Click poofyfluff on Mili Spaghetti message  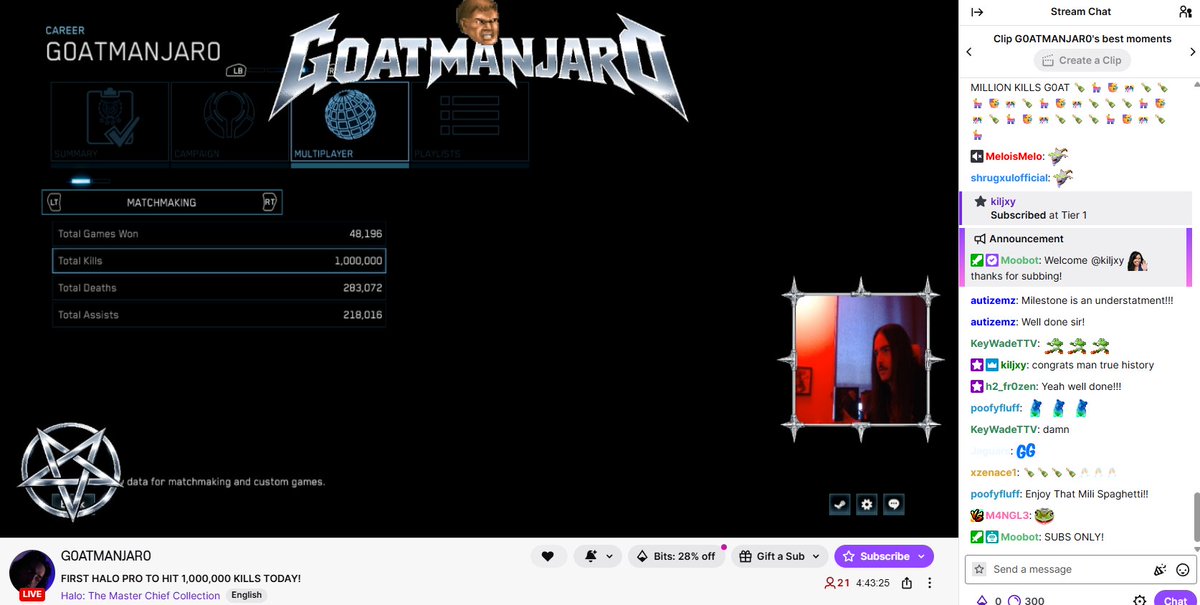[x=995, y=494]
